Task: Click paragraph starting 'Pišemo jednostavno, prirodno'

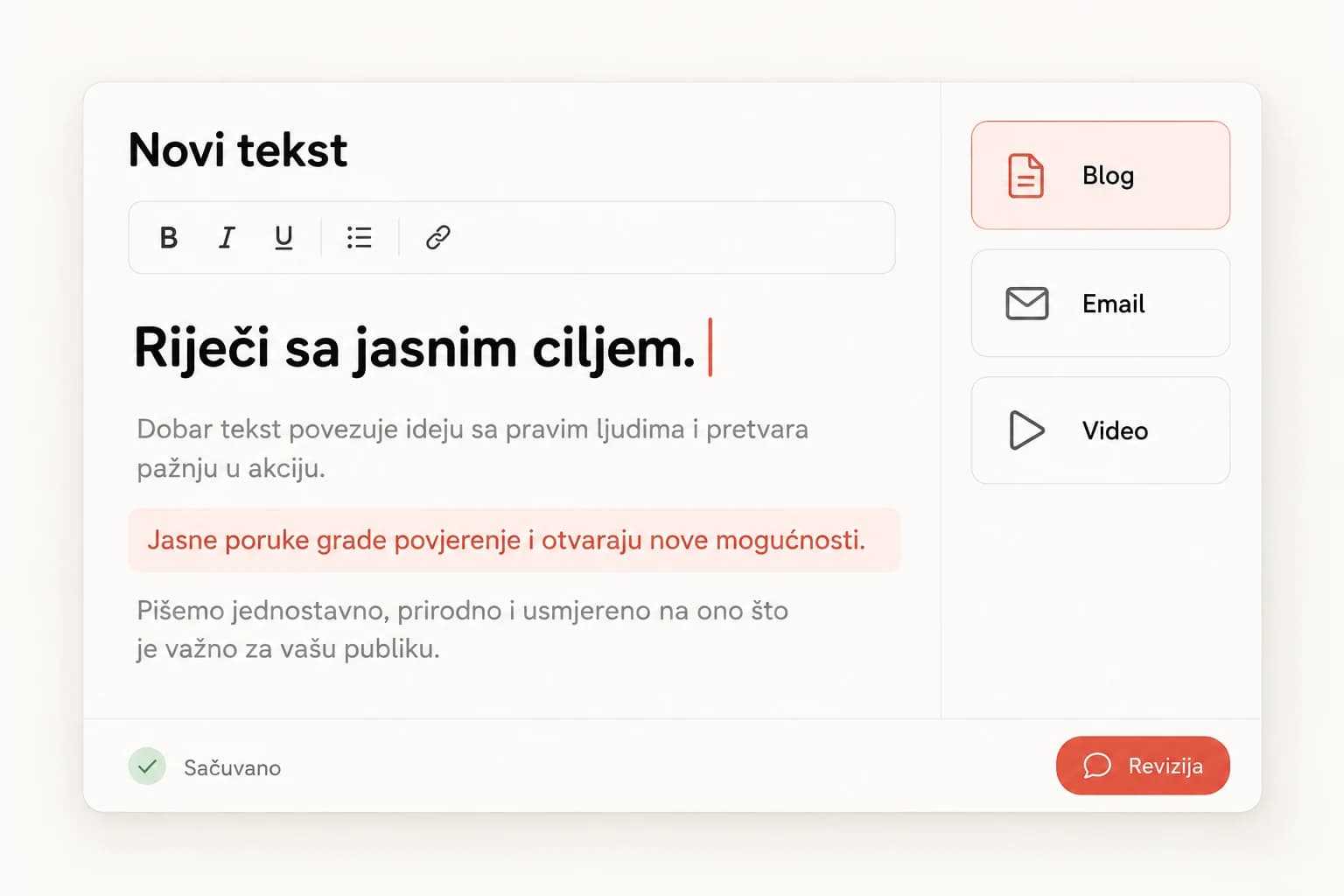Action: pos(462,629)
